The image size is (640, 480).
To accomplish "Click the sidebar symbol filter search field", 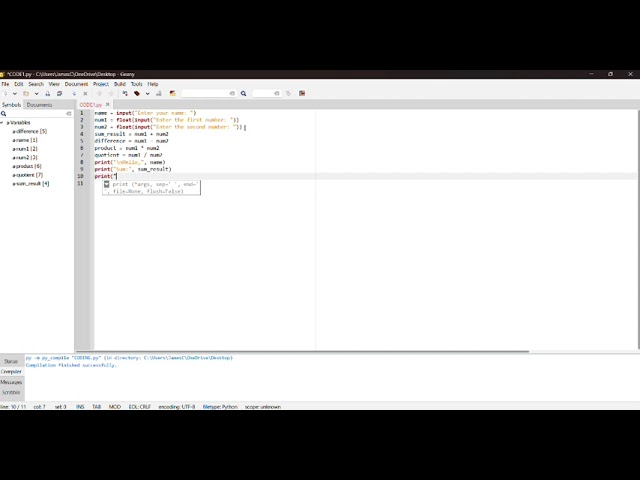I will [36, 113].
